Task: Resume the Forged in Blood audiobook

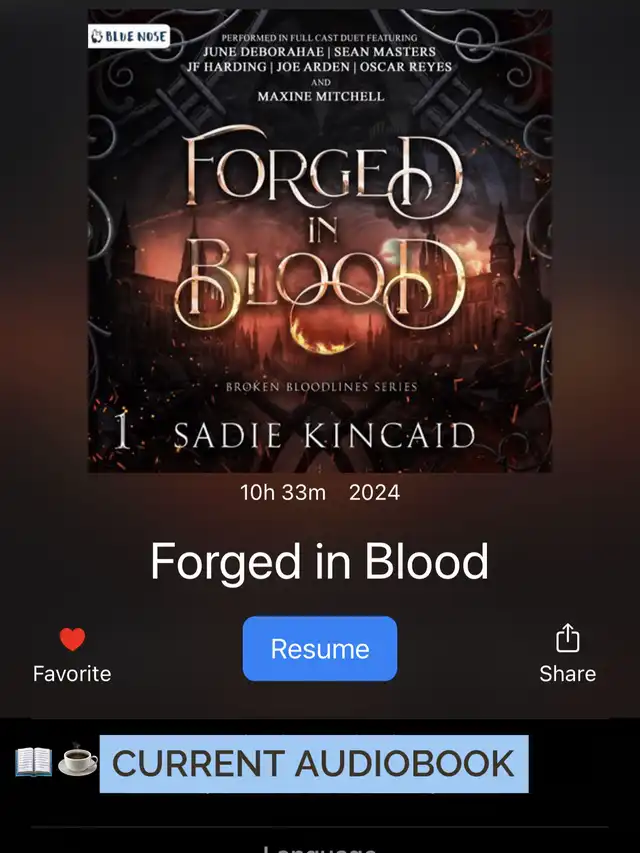Action: pyautogui.click(x=320, y=648)
